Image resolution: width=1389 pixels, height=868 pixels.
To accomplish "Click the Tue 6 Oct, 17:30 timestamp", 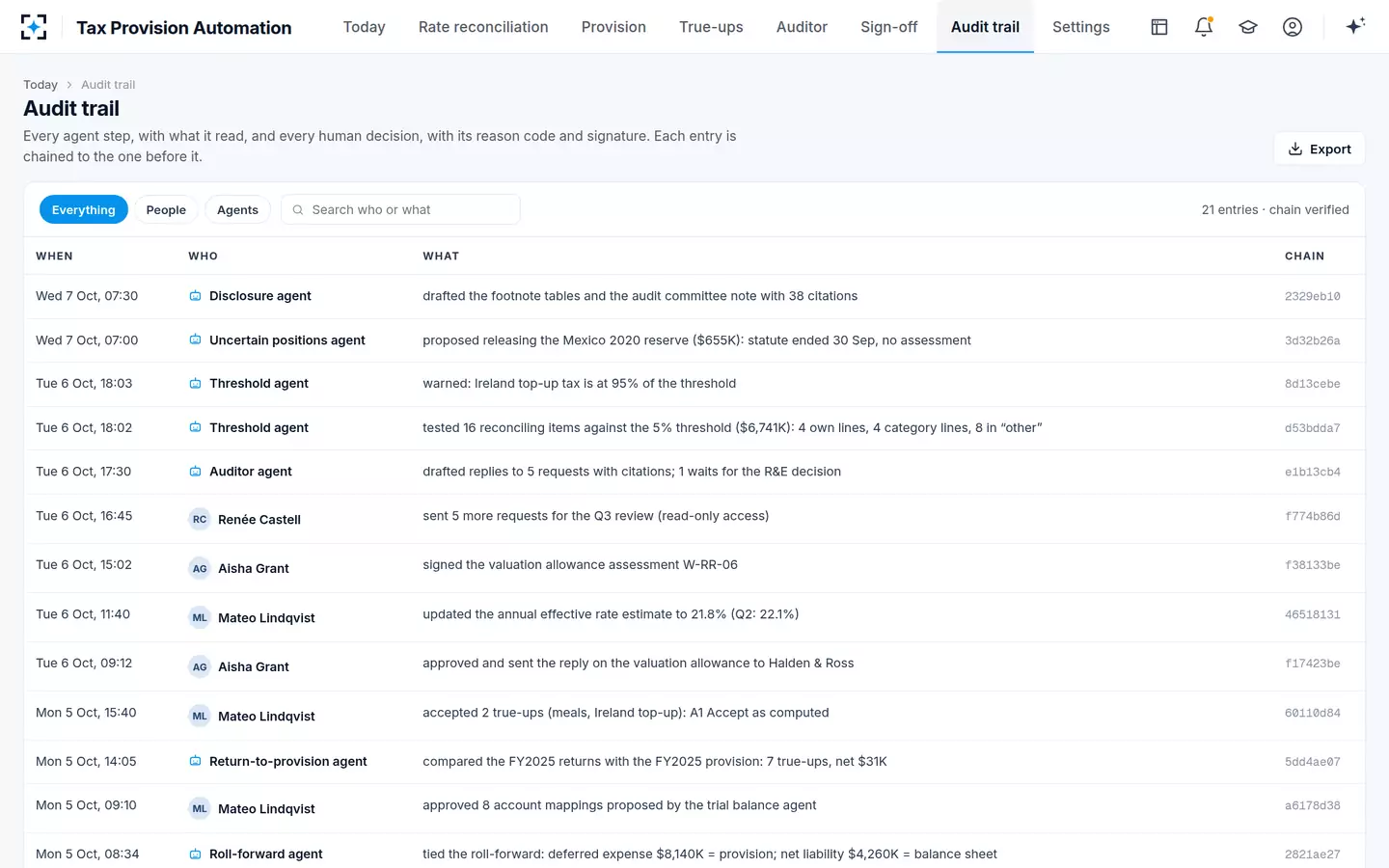I will (84, 472).
